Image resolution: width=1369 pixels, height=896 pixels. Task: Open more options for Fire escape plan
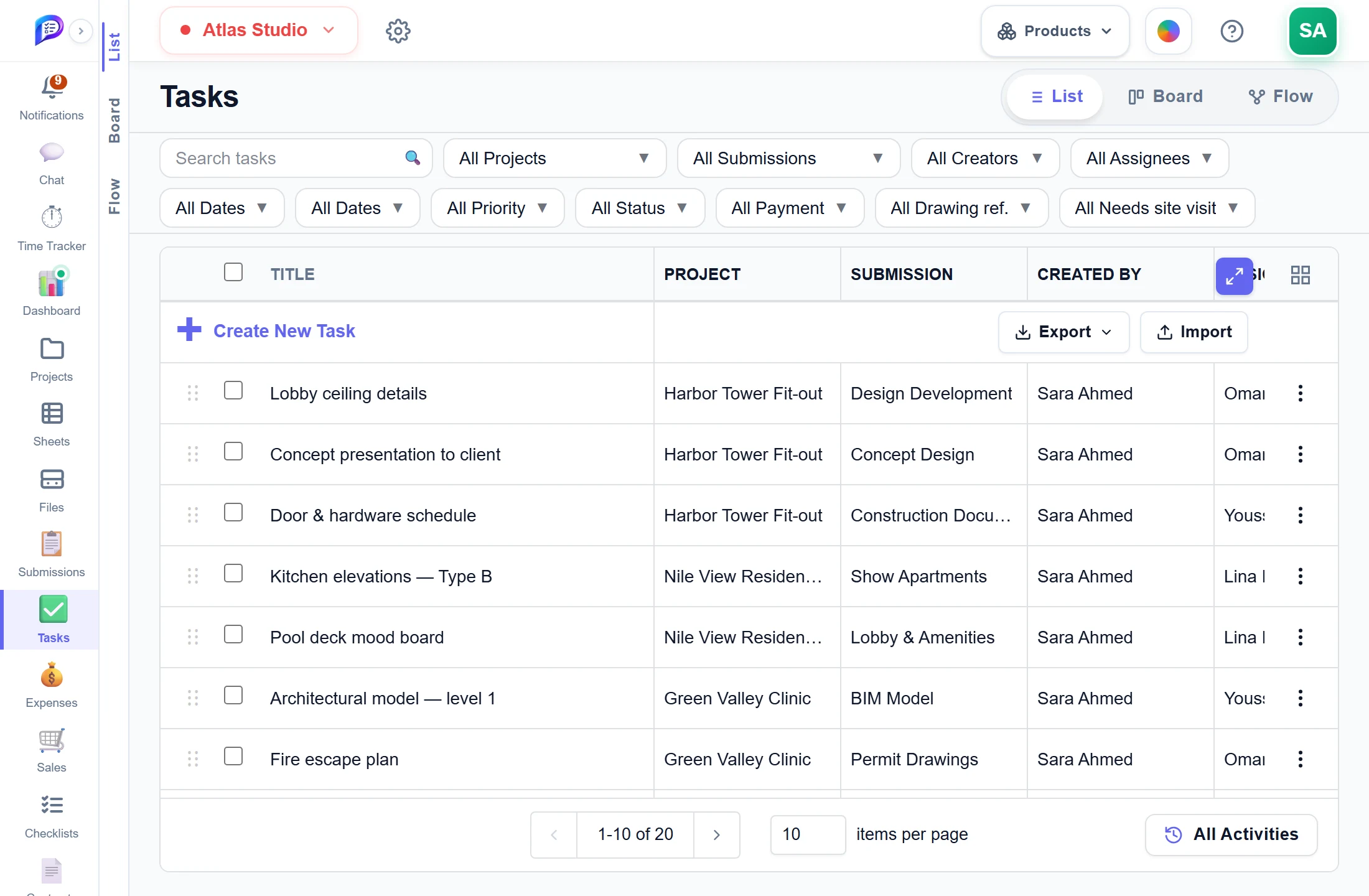[1300, 759]
